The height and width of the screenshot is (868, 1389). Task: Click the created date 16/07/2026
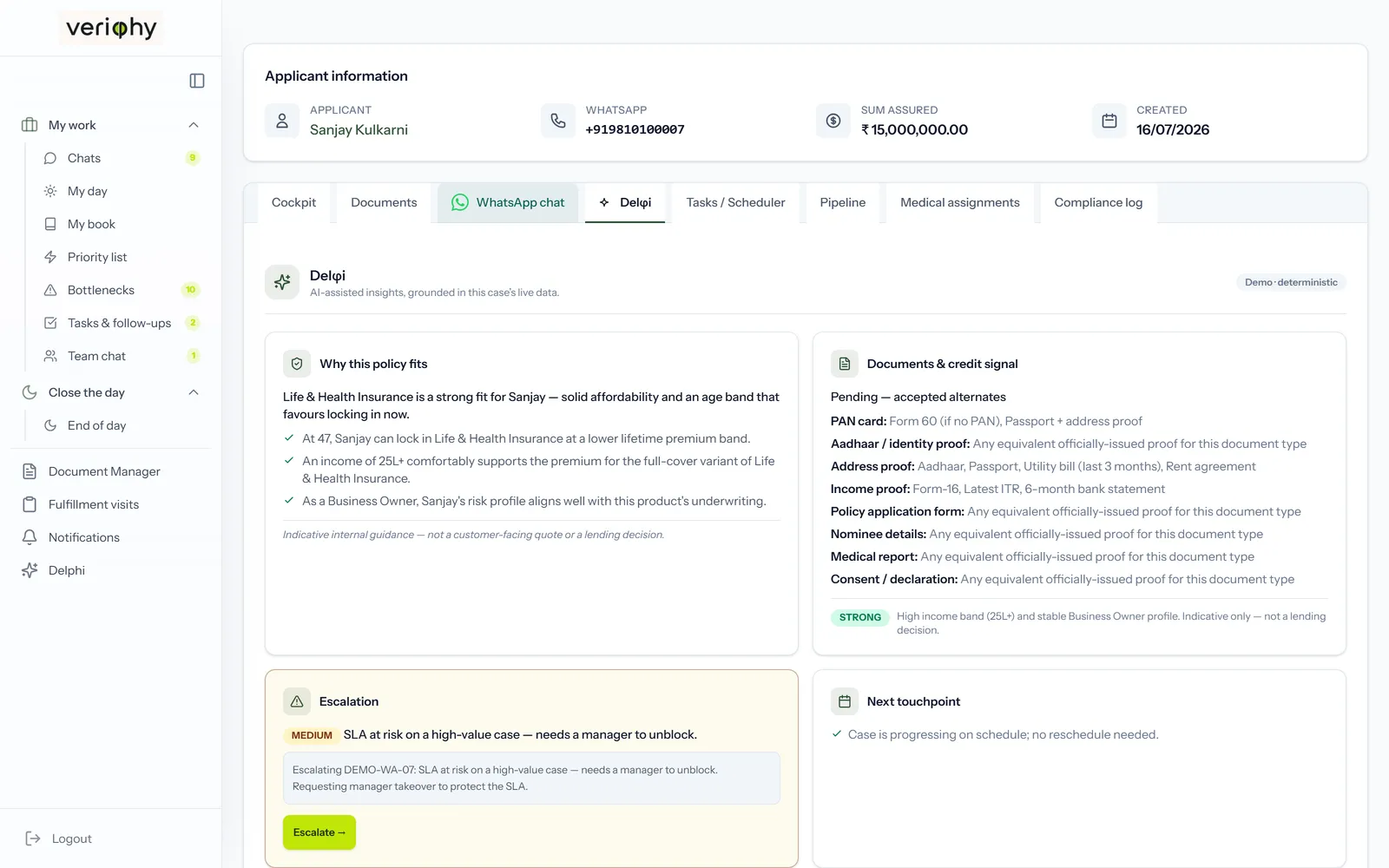click(x=1173, y=129)
